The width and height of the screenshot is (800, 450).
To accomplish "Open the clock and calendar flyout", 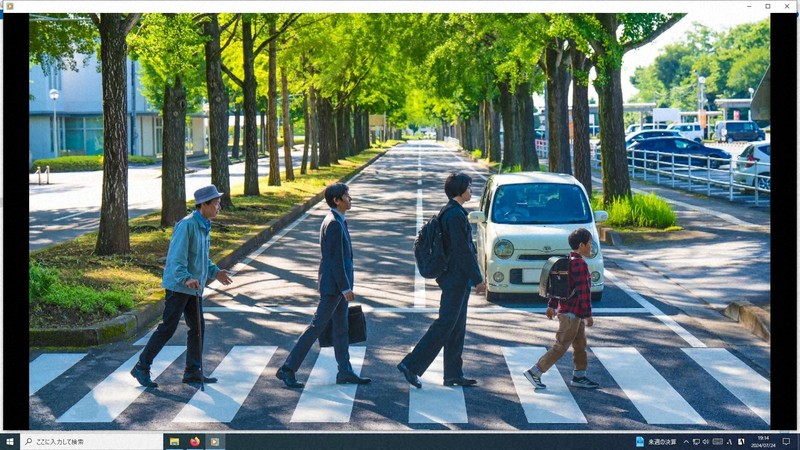I will (763, 441).
